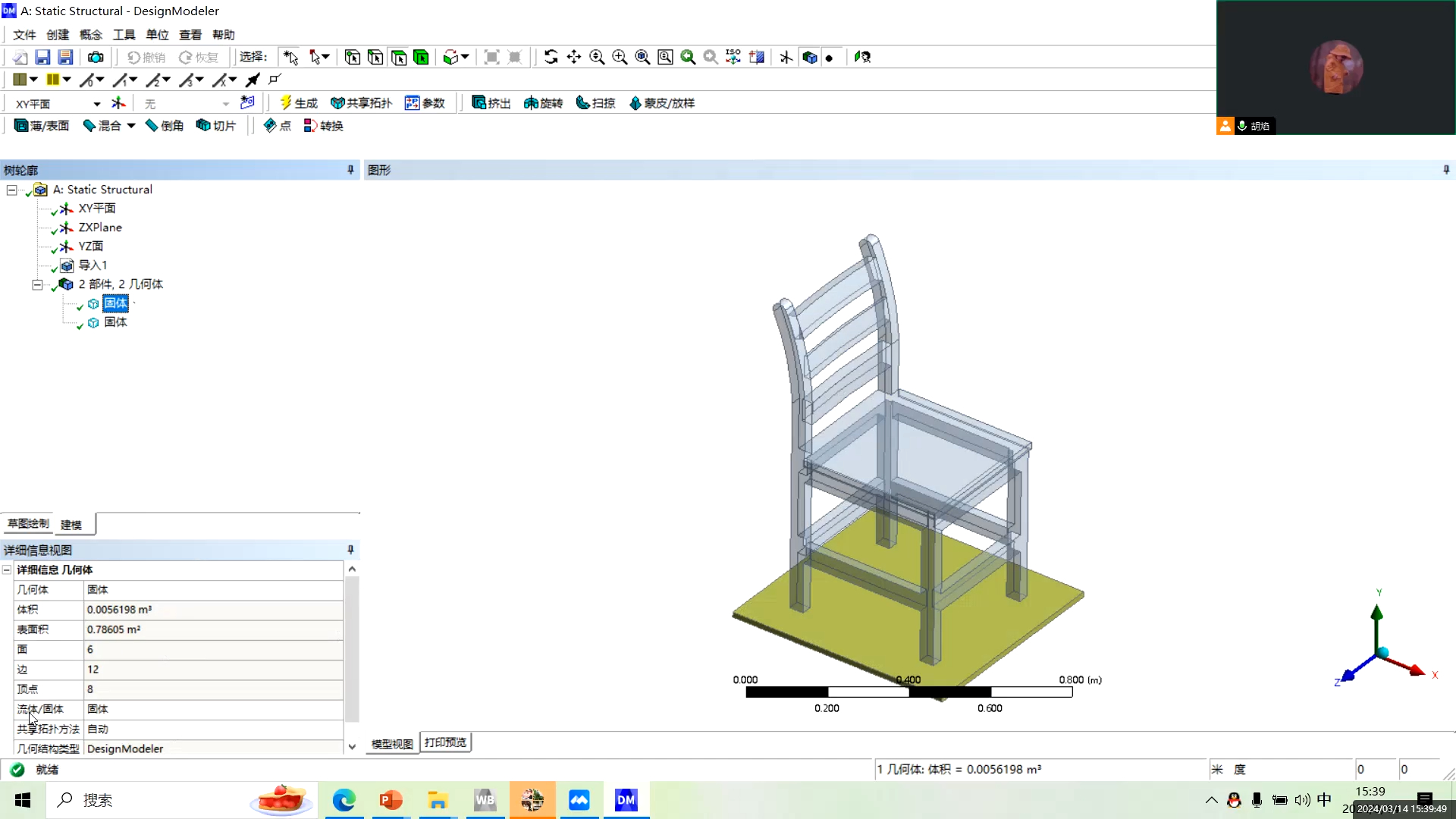Click the Generate lightning icon
1456x819 pixels.
point(298,103)
